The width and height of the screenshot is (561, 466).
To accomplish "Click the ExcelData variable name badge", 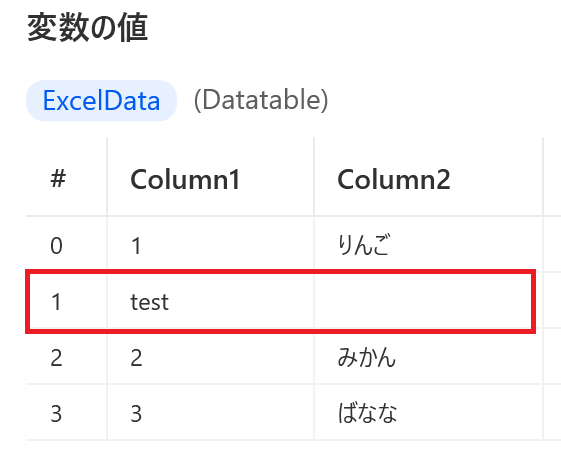I will click(x=101, y=101).
